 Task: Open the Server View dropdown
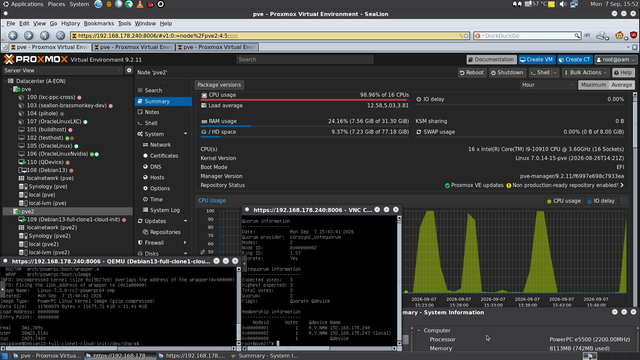(x=62, y=70)
